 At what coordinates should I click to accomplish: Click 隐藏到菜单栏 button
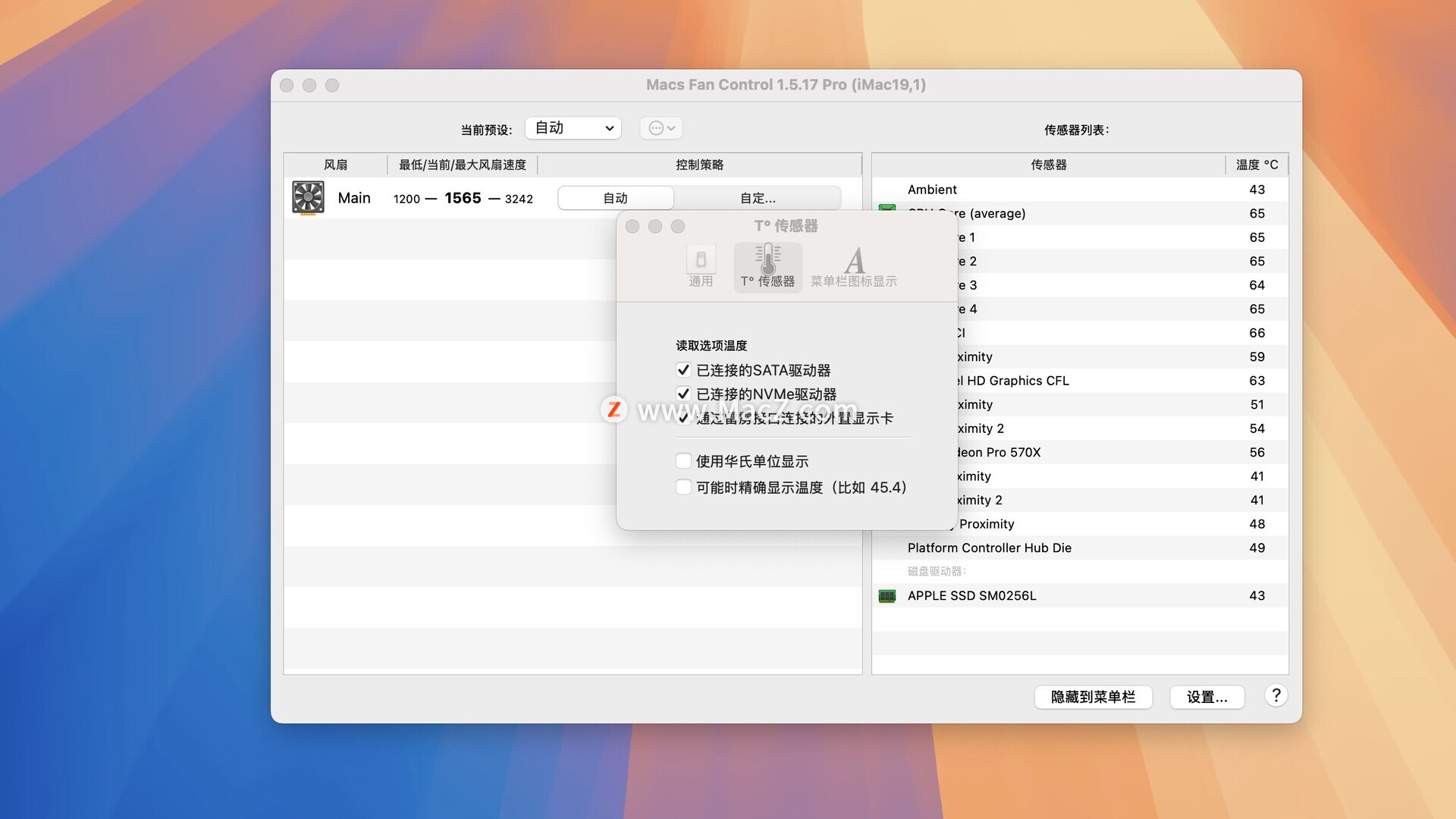pos(1094,697)
